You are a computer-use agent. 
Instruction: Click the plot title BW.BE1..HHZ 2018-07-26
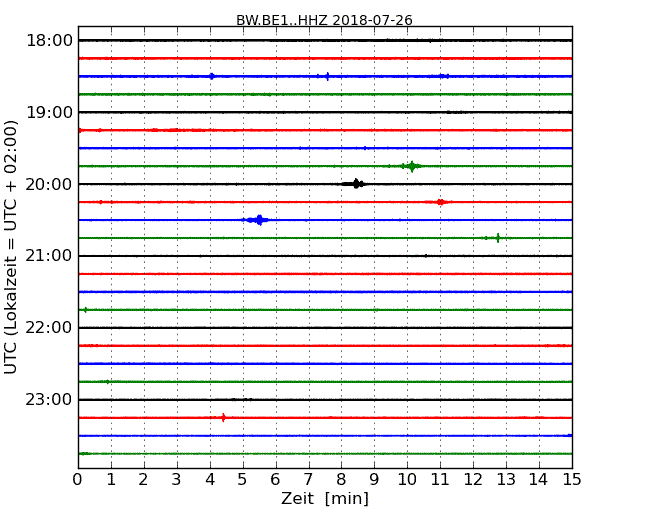[x=324, y=20]
